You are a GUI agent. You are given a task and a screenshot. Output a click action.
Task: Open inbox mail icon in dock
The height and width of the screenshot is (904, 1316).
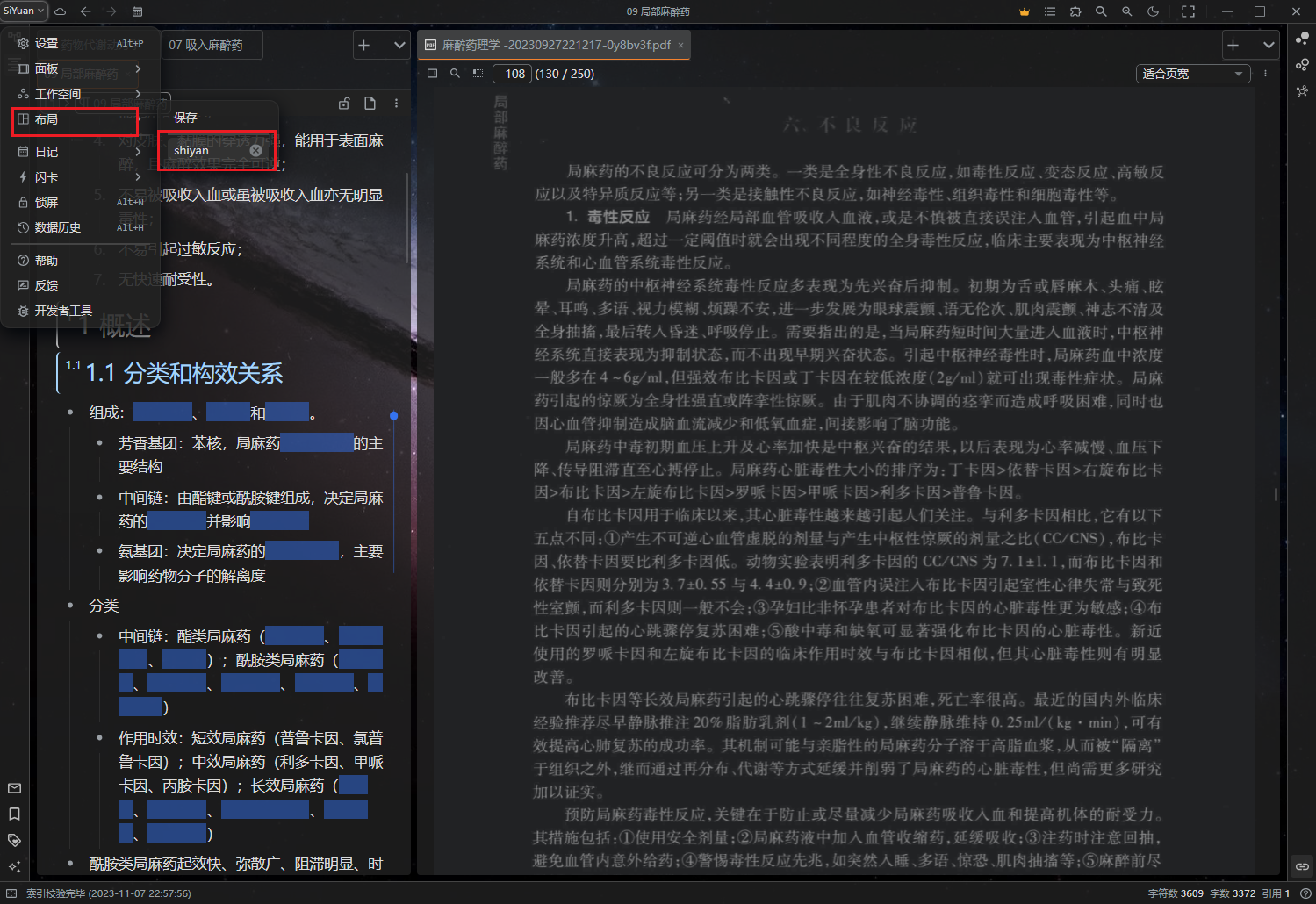pos(14,788)
